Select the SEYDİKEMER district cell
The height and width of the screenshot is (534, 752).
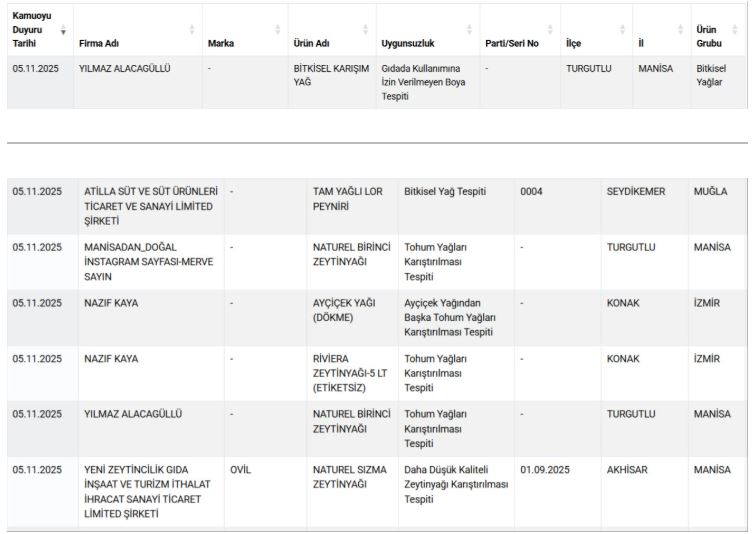click(x=635, y=192)
